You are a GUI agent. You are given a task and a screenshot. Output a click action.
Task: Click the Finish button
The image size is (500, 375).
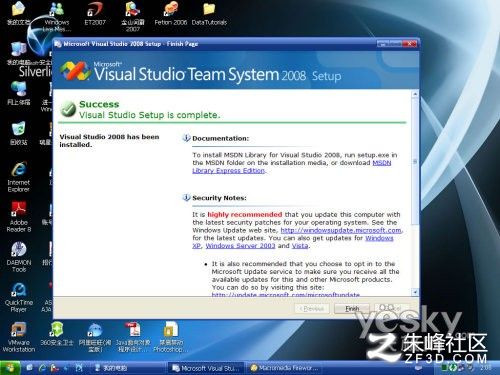352,309
